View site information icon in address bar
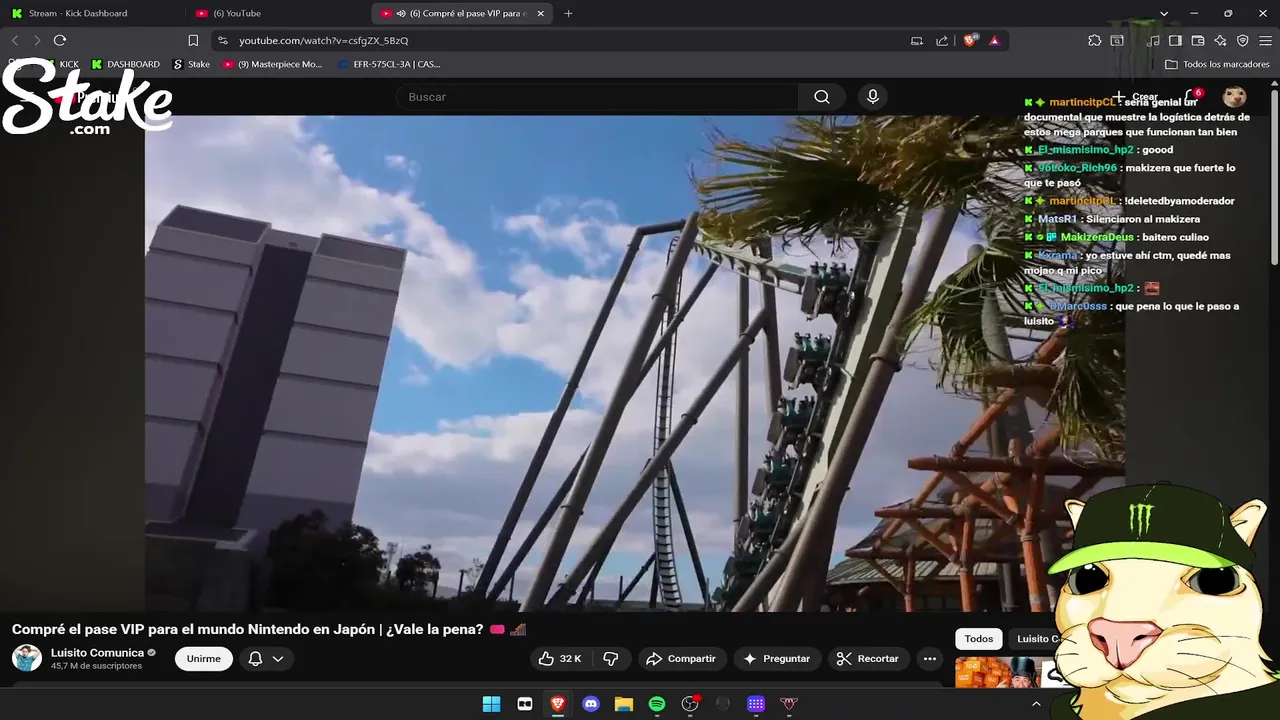The height and width of the screenshot is (720, 1280). tap(222, 40)
